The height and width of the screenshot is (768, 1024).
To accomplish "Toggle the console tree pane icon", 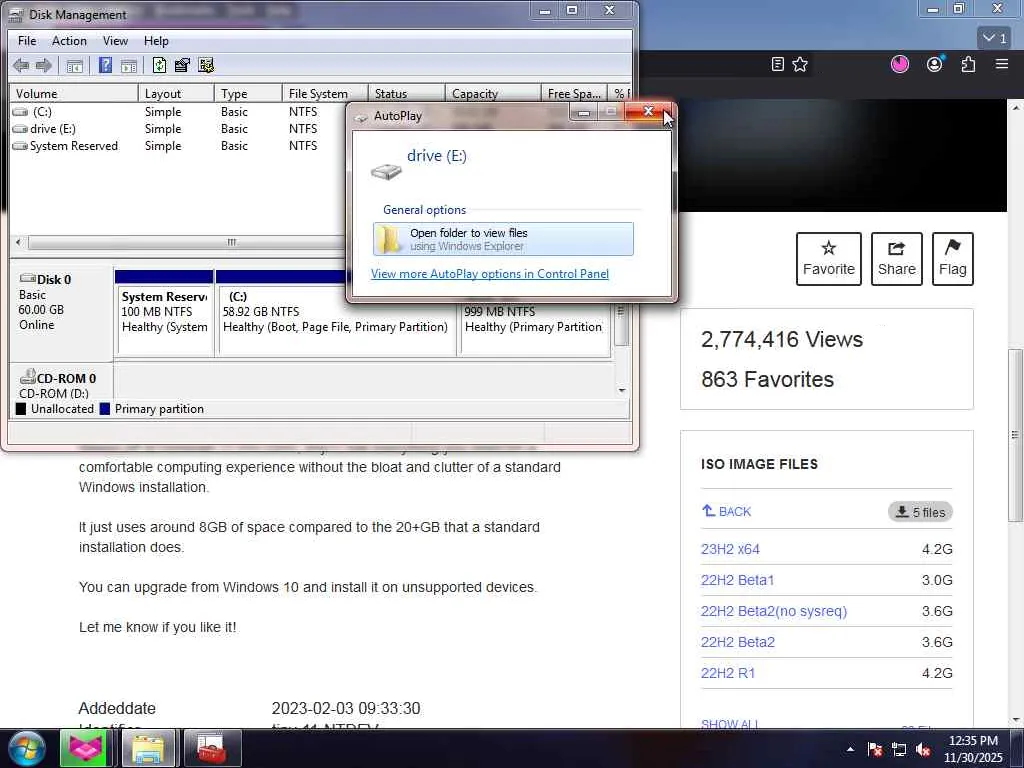I will coord(74,65).
